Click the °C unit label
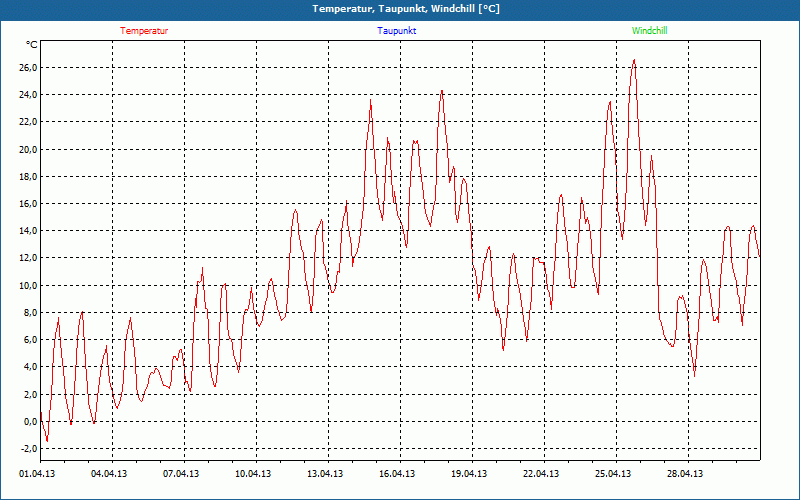This screenshot has width=800, height=500. [x=32, y=45]
